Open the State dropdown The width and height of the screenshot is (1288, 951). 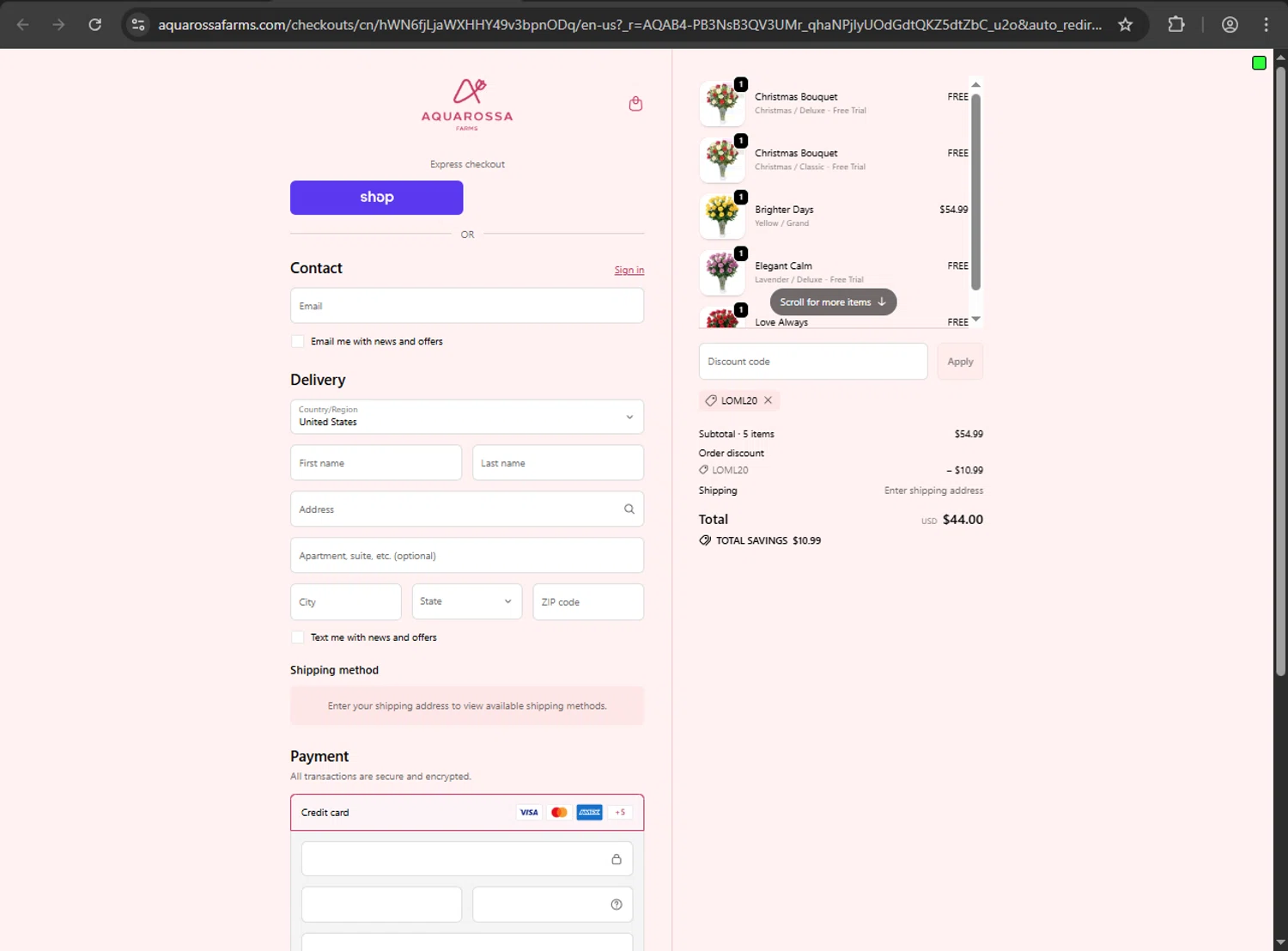tap(467, 601)
